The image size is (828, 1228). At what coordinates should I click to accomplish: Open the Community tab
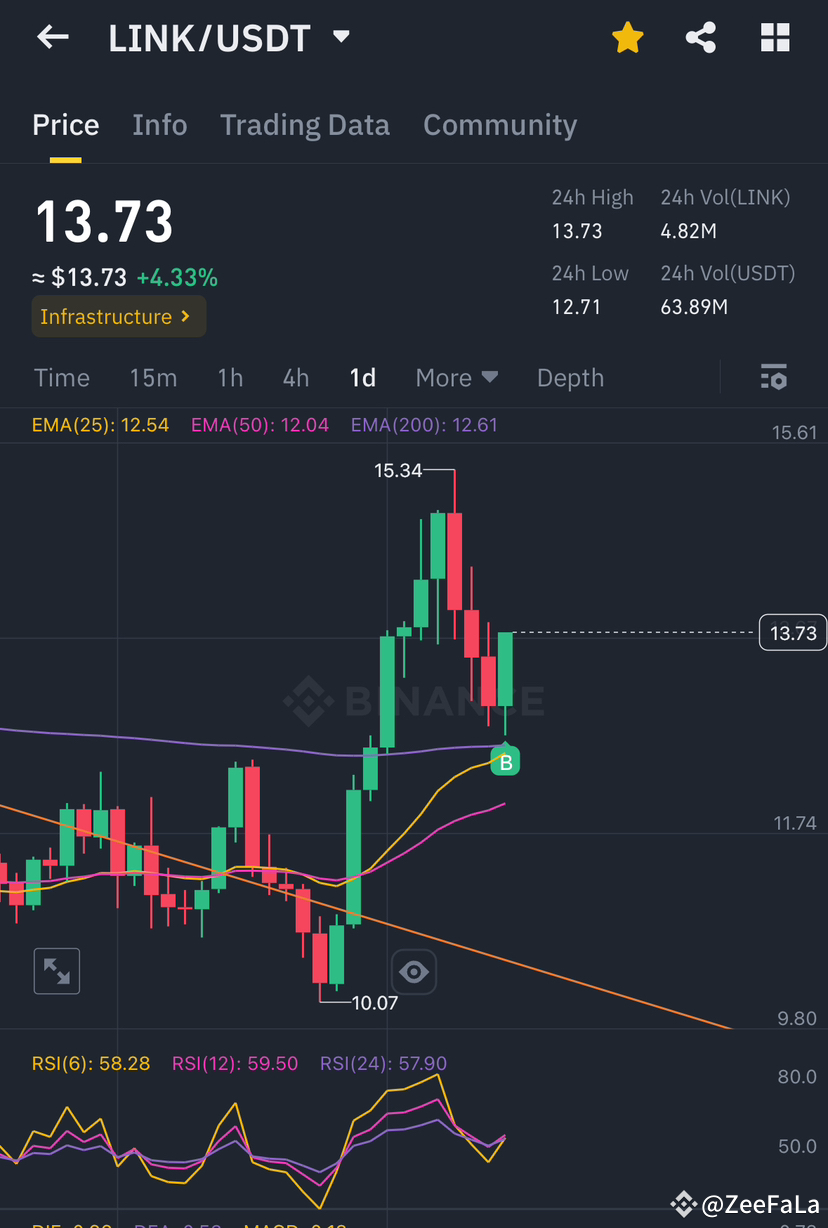tap(499, 124)
